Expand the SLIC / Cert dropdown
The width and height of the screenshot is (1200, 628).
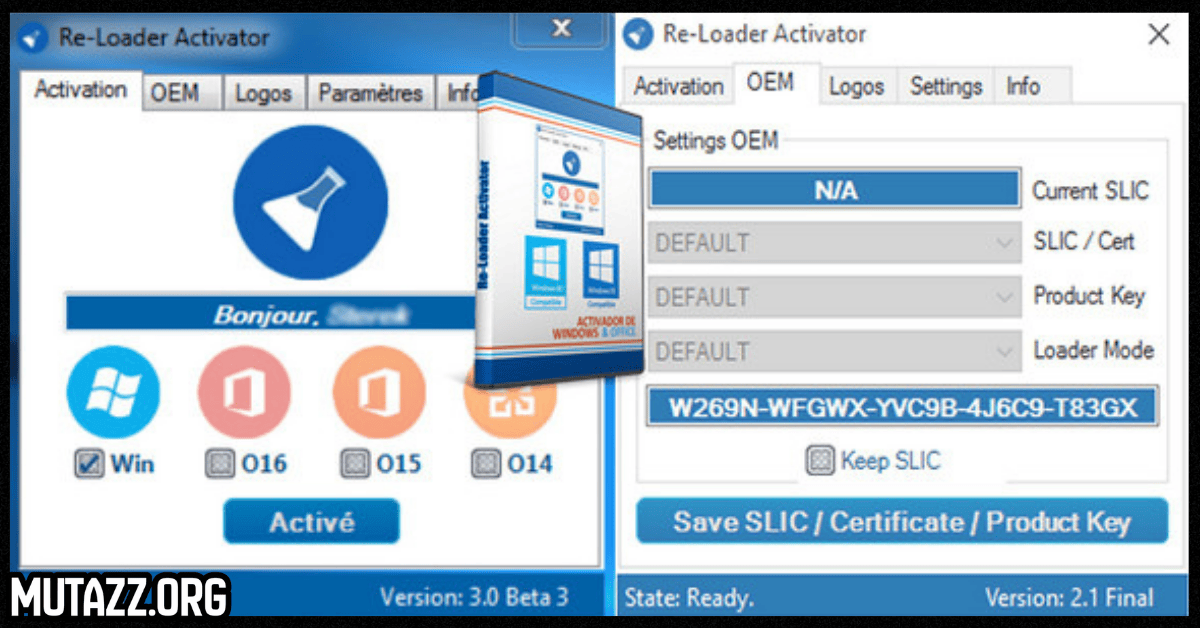pyautogui.click(x=835, y=242)
